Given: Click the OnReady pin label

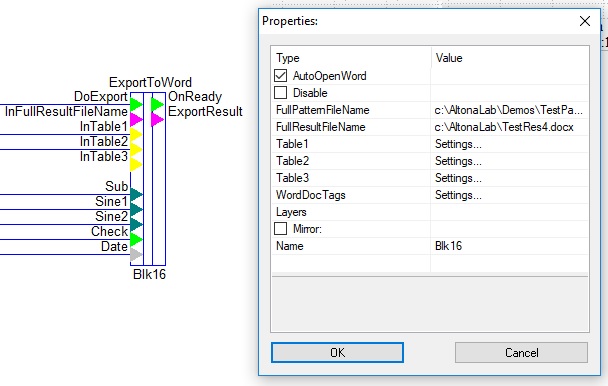Looking at the screenshot, I should (195, 97).
